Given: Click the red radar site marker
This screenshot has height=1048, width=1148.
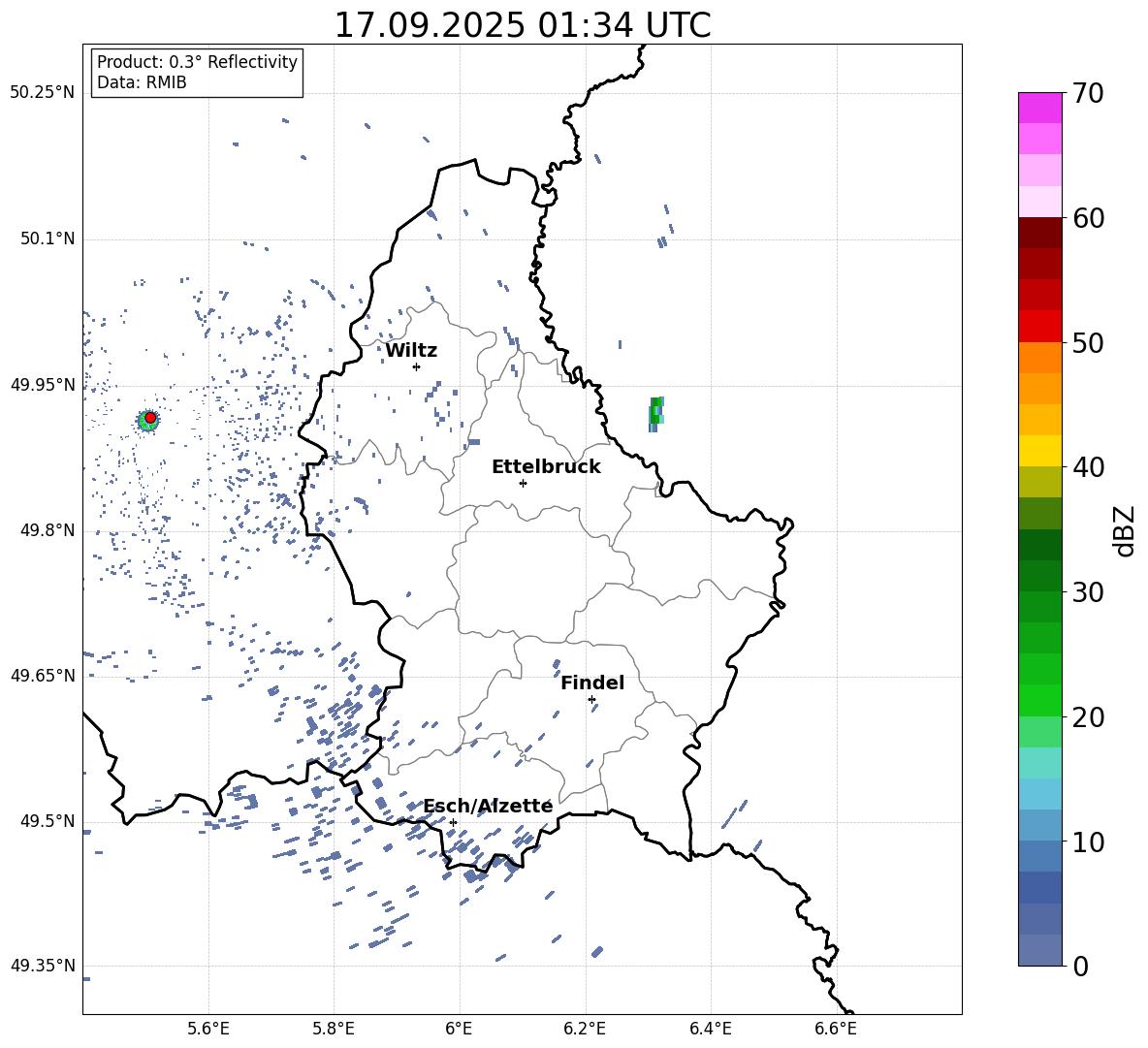Looking at the screenshot, I should coord(150,418).
